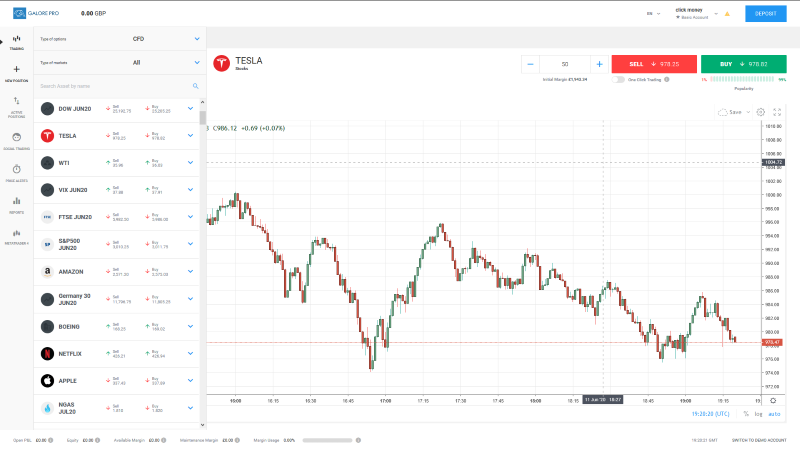
Task: Click the trade amount field showing 50
Action: point(565,64)
